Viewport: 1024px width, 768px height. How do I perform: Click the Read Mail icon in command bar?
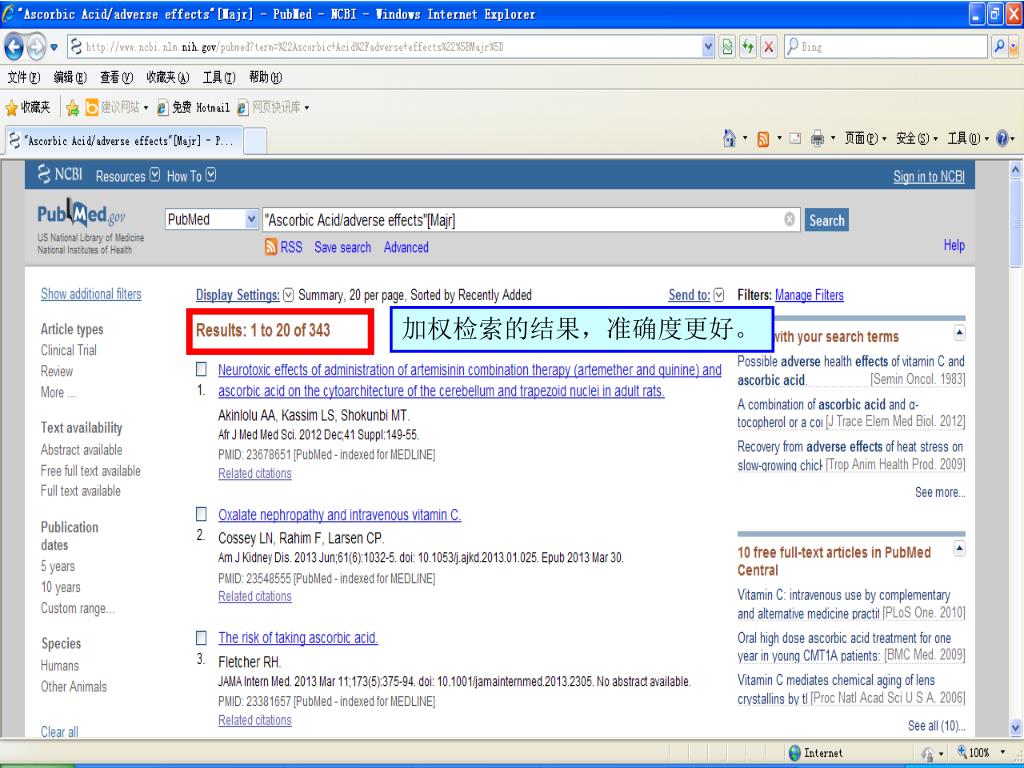[x=795, y=138]
